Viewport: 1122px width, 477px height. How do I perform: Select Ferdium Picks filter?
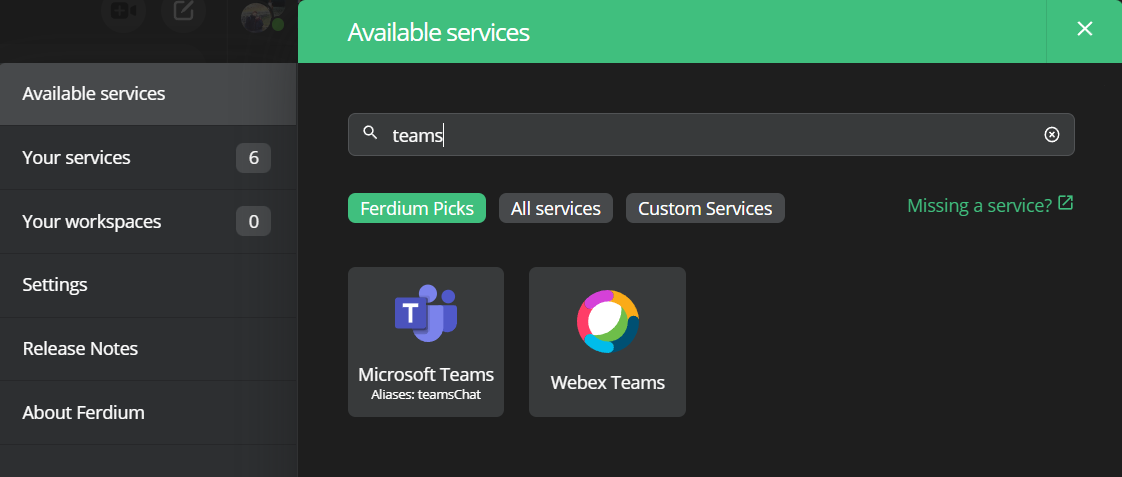click(x=416, y=208)
